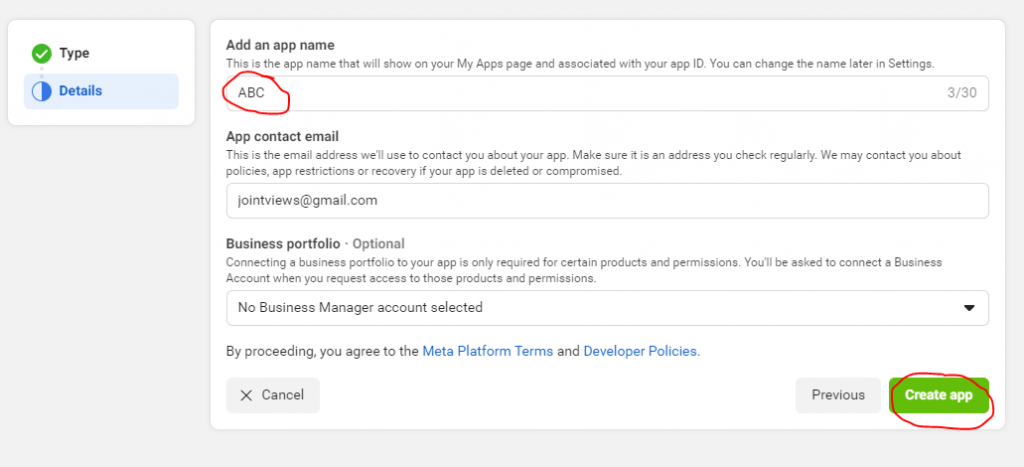Click the green checkmark icon beside Type
1024x467 pixels.
click(42, 54)
